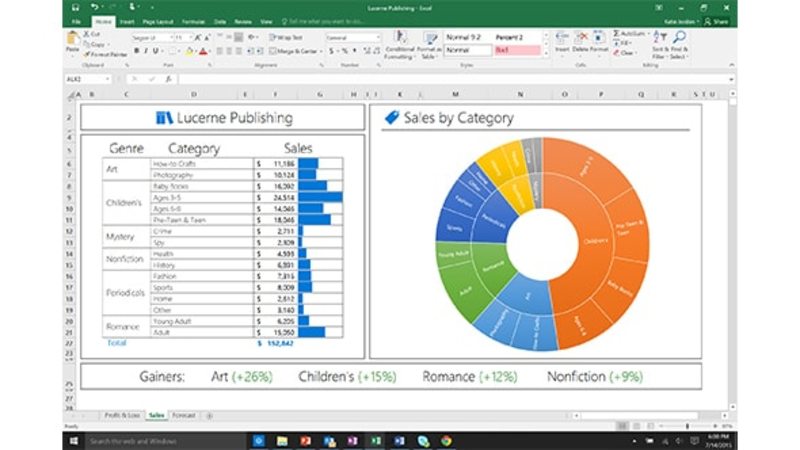
Task: Toggle Italic formatting
Action: pyautogui.click(x=146, y=51)
